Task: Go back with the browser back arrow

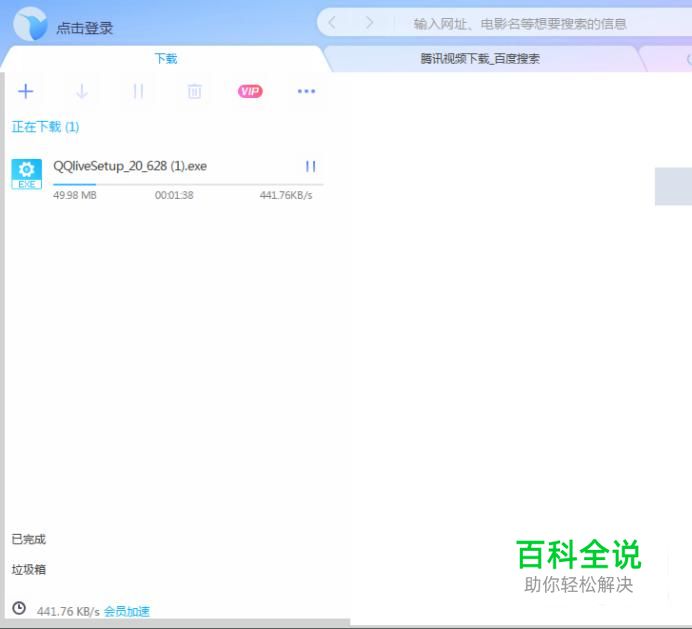Action: click(x=332, y=23)
